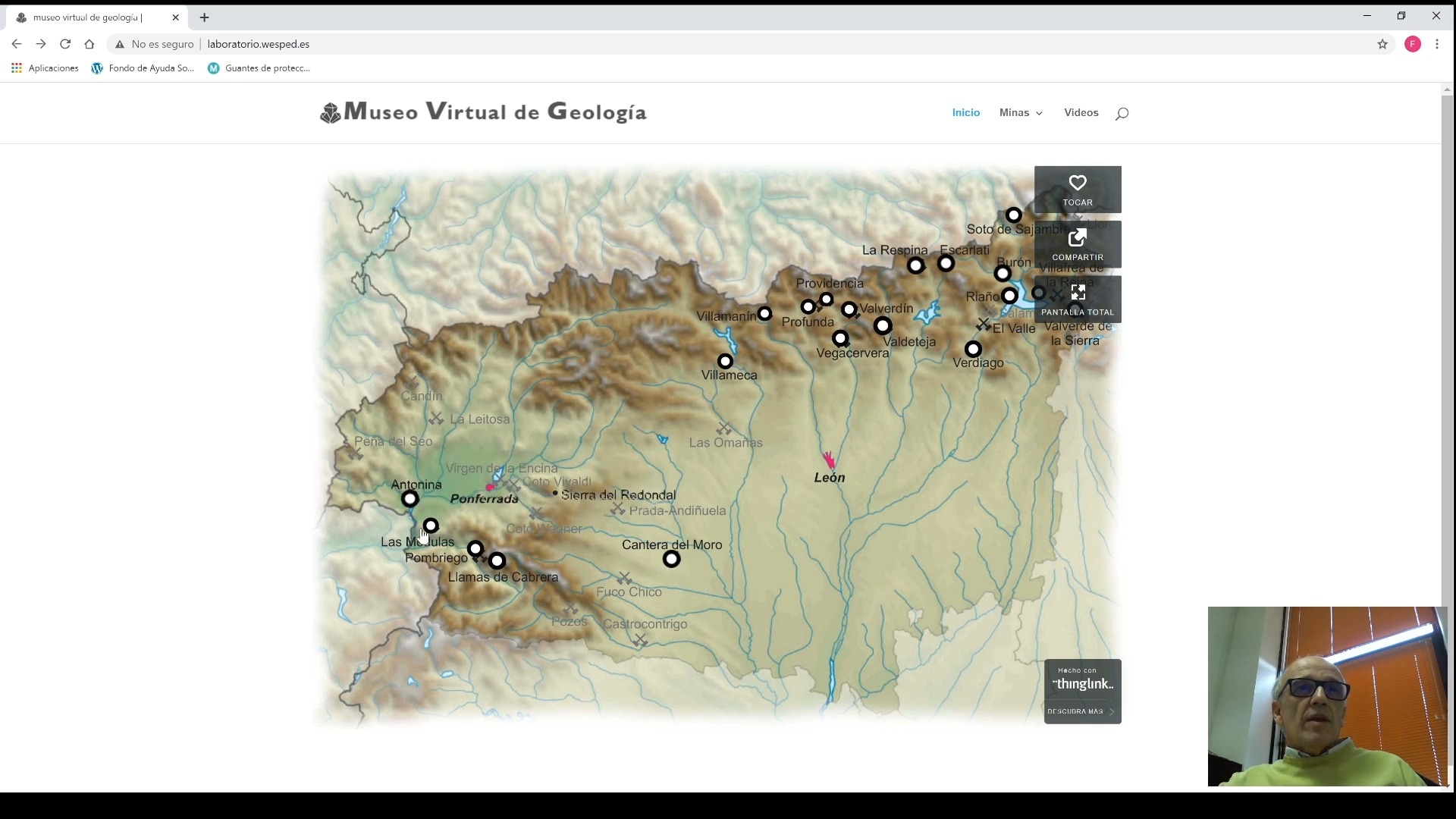Click the Museo Virtual de Geología logo
The width and height of the screenshot is (1456, 819).
(x=483, y=112)
